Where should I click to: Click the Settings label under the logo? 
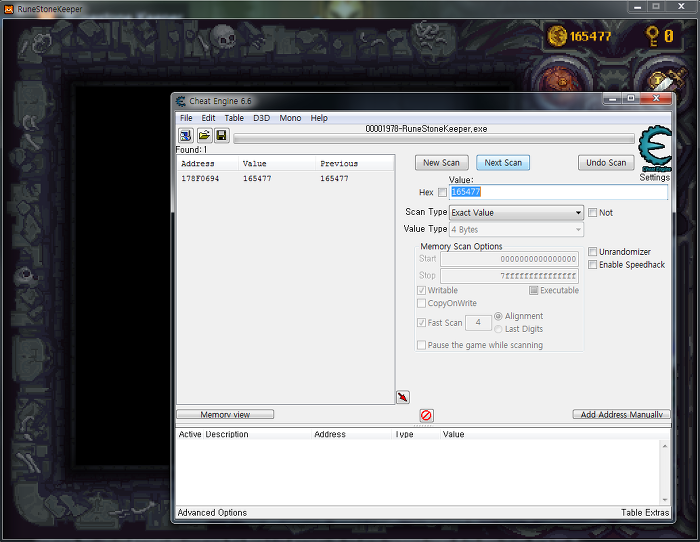tap(654, 178)
